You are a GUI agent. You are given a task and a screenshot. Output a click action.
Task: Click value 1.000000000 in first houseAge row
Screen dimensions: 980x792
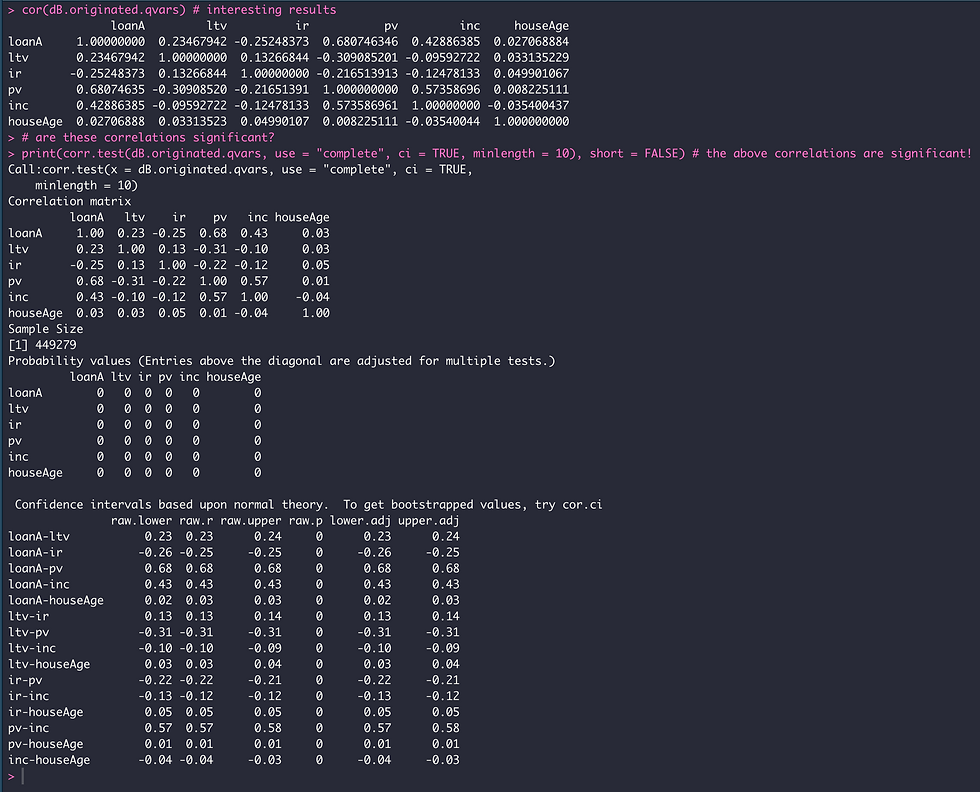pyautogui.click(x=531, y=121)
